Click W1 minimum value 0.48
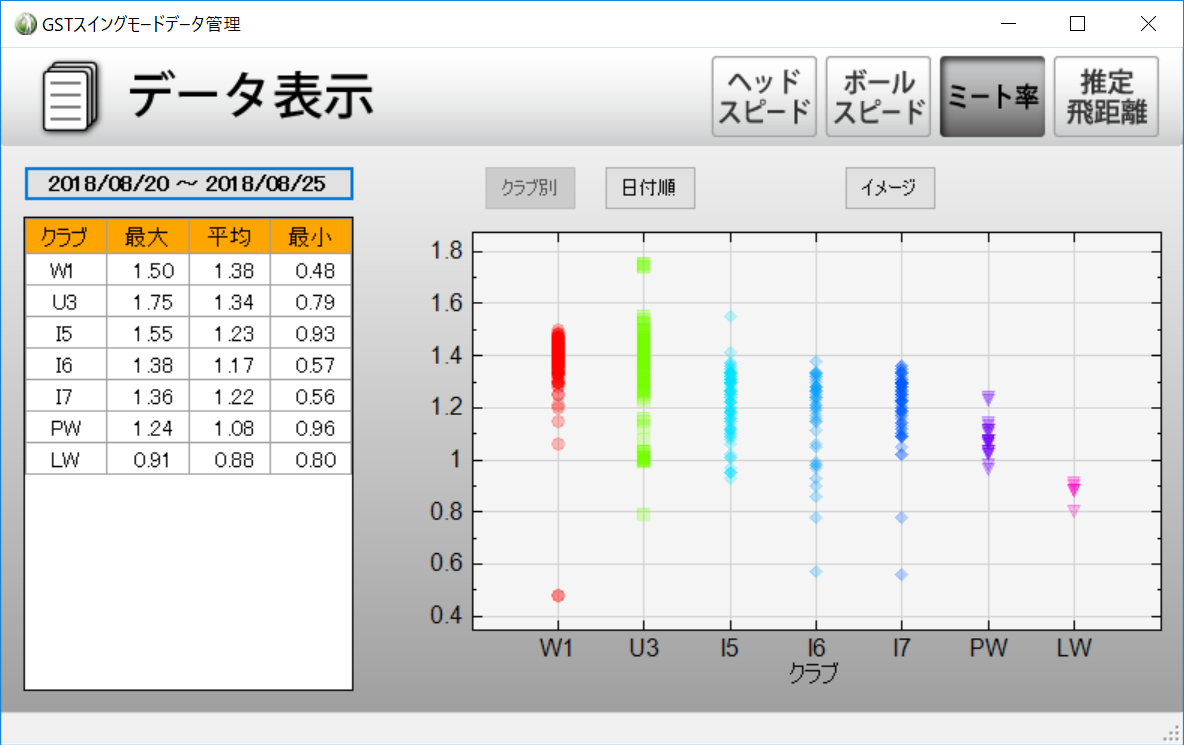Screen dimensions: 1184x745 tap(310, 270)
